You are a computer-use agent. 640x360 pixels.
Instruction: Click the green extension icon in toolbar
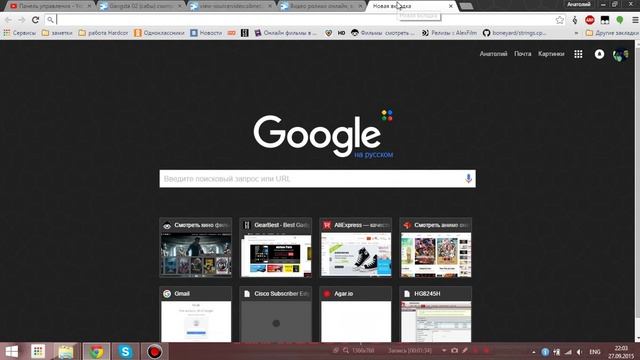(620, 20)
